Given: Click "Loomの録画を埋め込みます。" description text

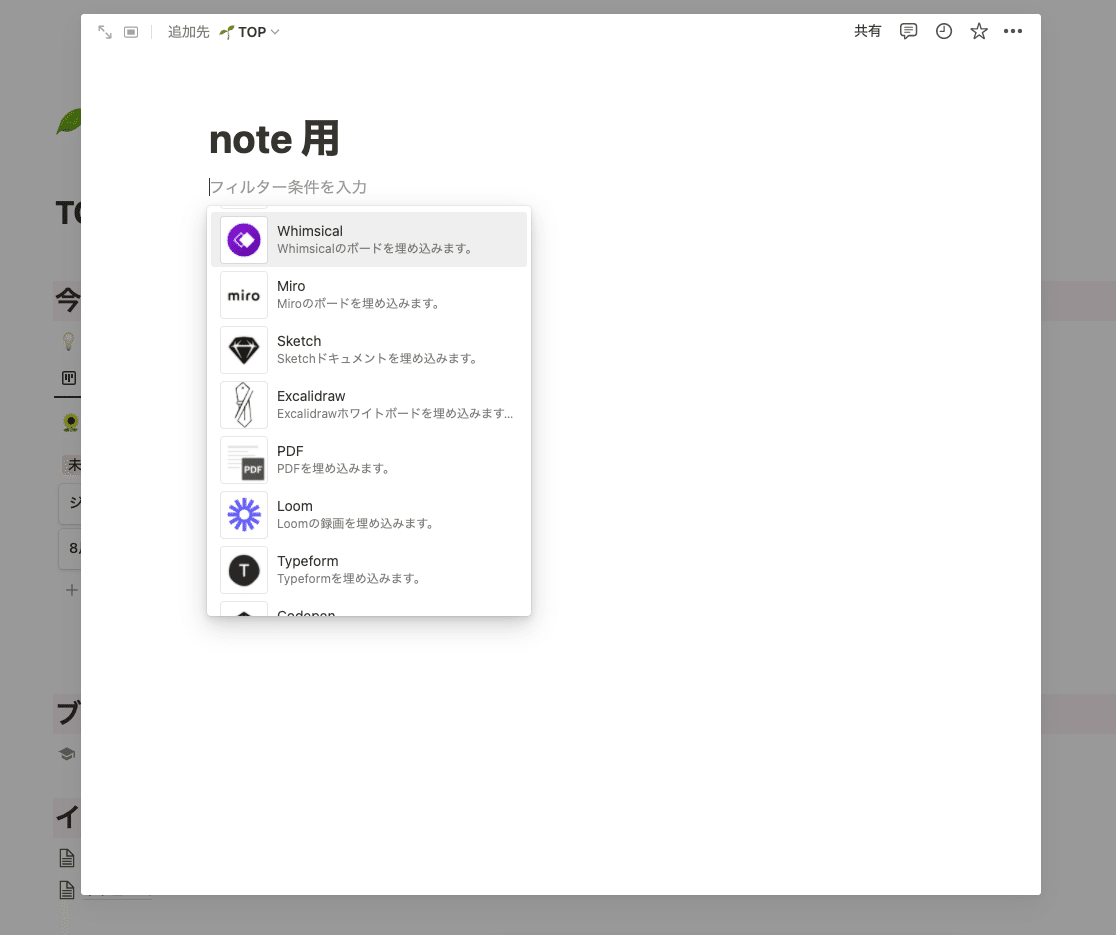Looking at the screenshot, I should pos(356,523).
